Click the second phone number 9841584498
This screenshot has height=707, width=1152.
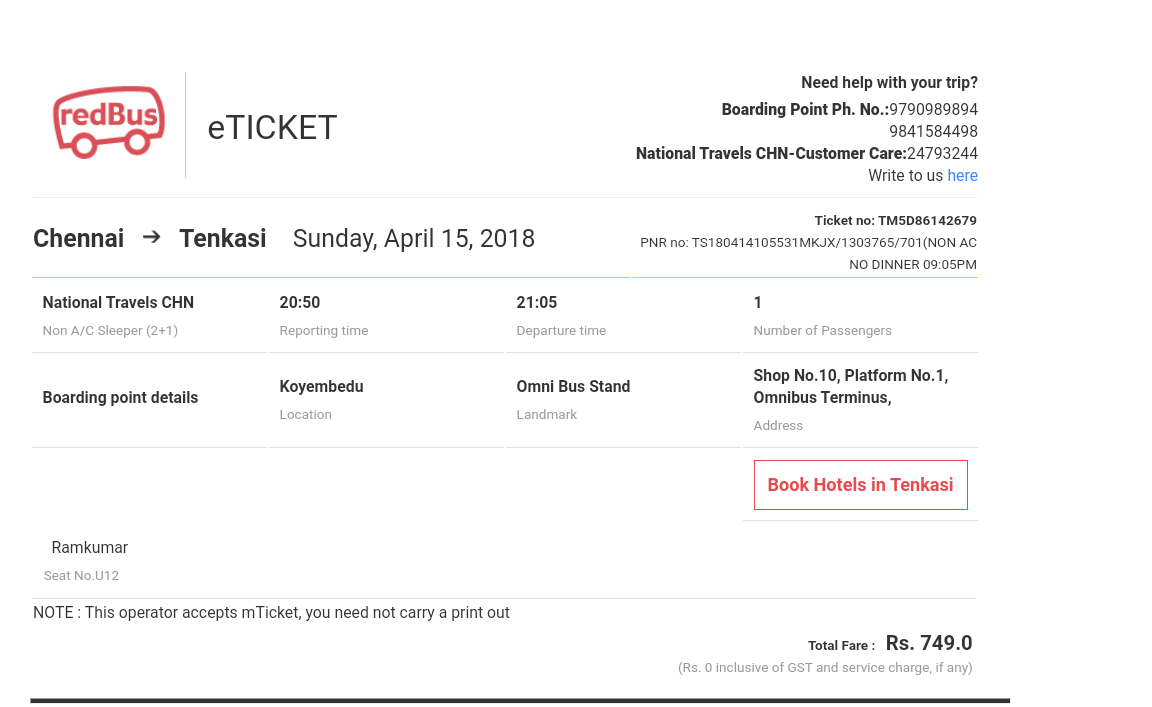point(933,132)
